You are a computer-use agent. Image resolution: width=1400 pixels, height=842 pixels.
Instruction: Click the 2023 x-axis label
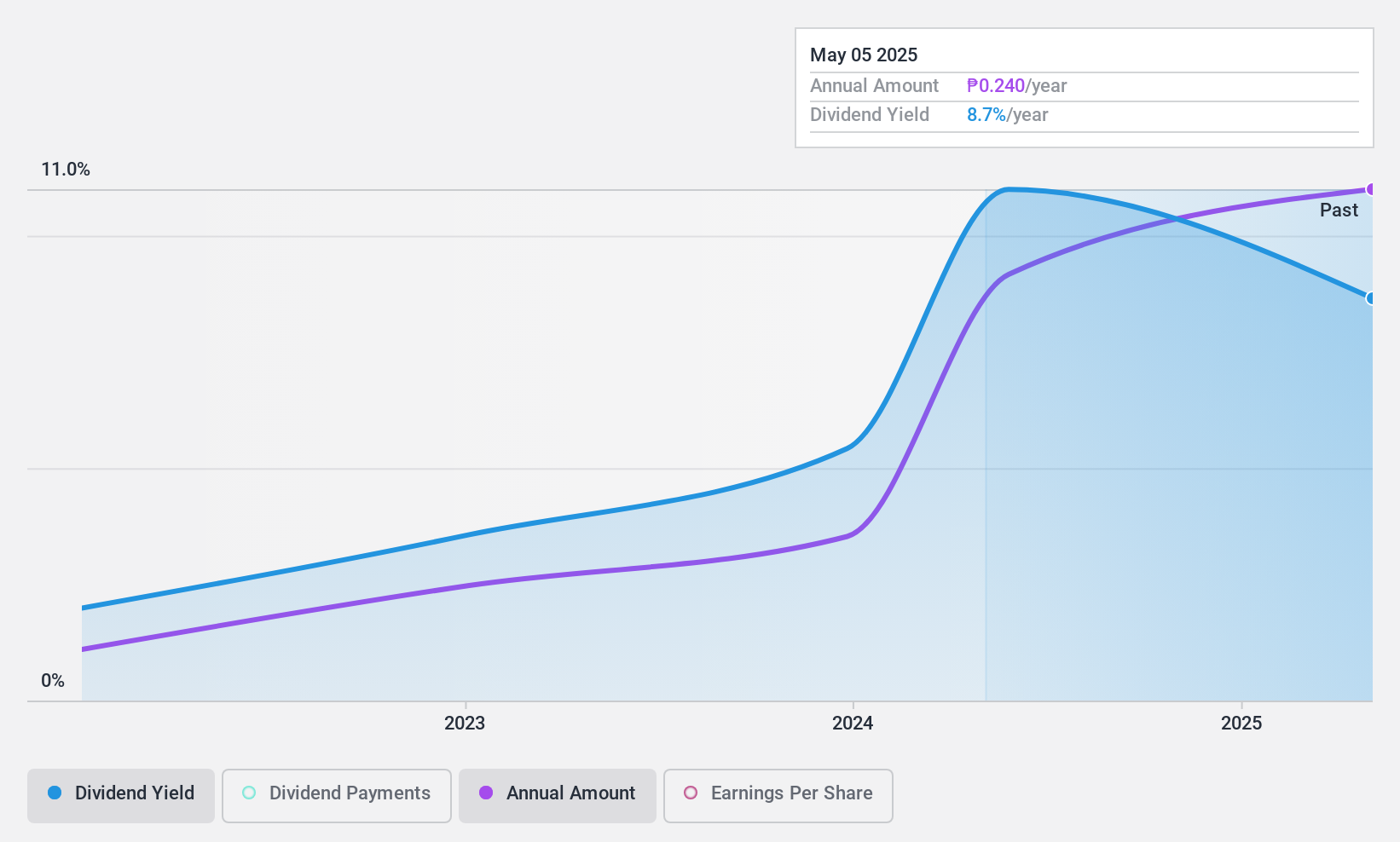[465, 724]
